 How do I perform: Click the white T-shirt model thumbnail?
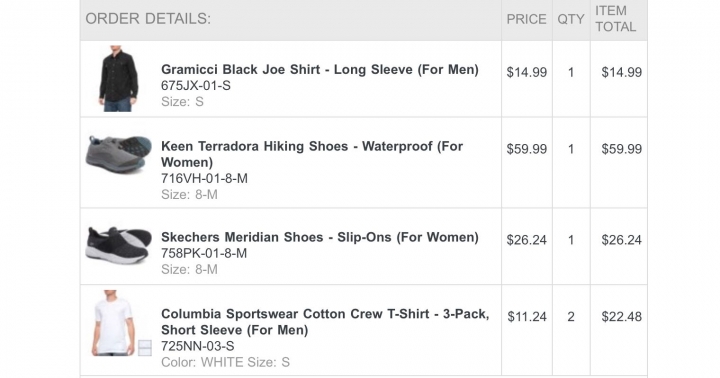pos(113,323)
